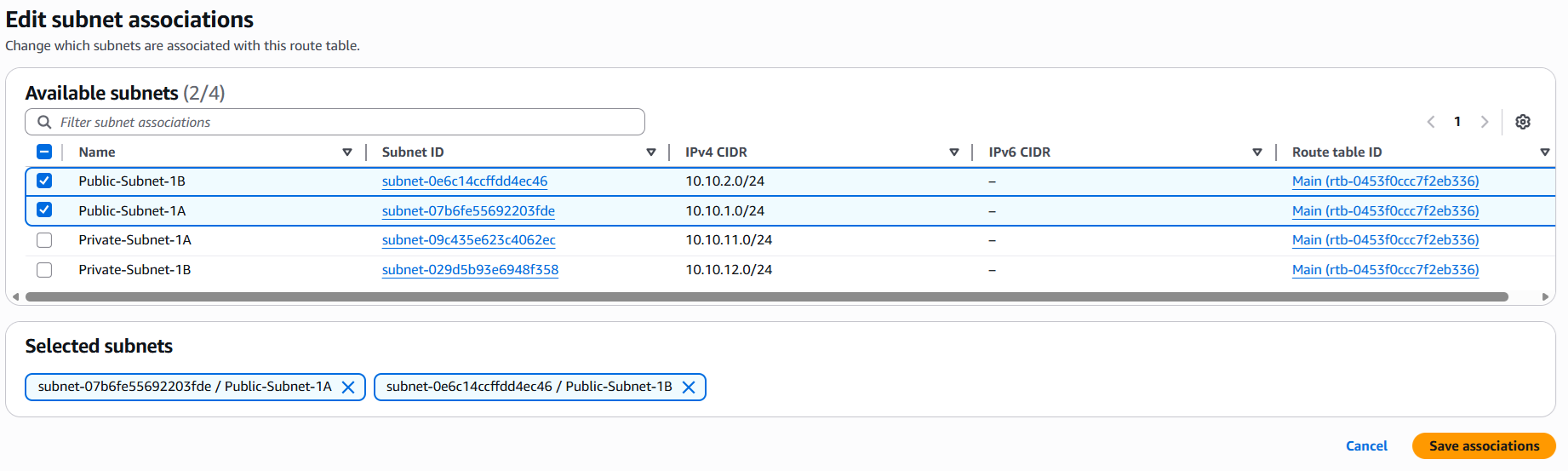Viewport: 1568px width, 471px height.
Task: Open table preferences gear icon
Action: 1523,122
